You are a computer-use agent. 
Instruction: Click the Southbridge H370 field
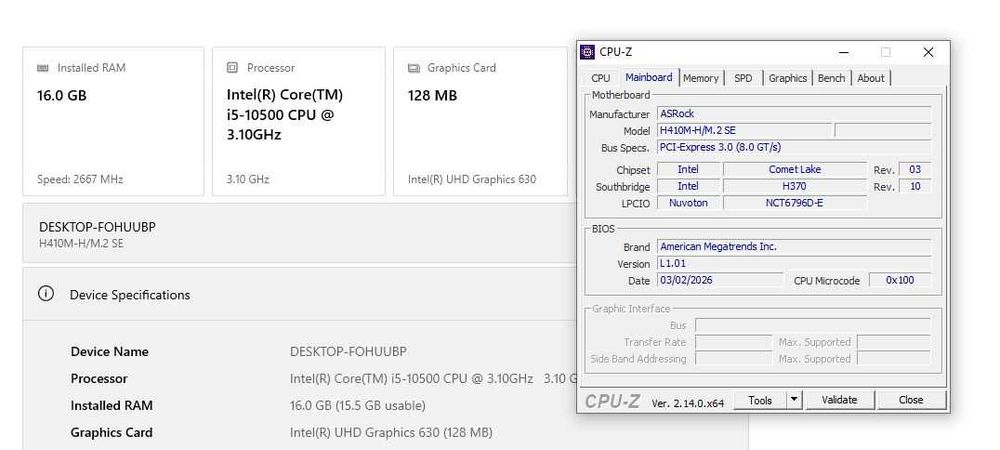pos(795,187)
